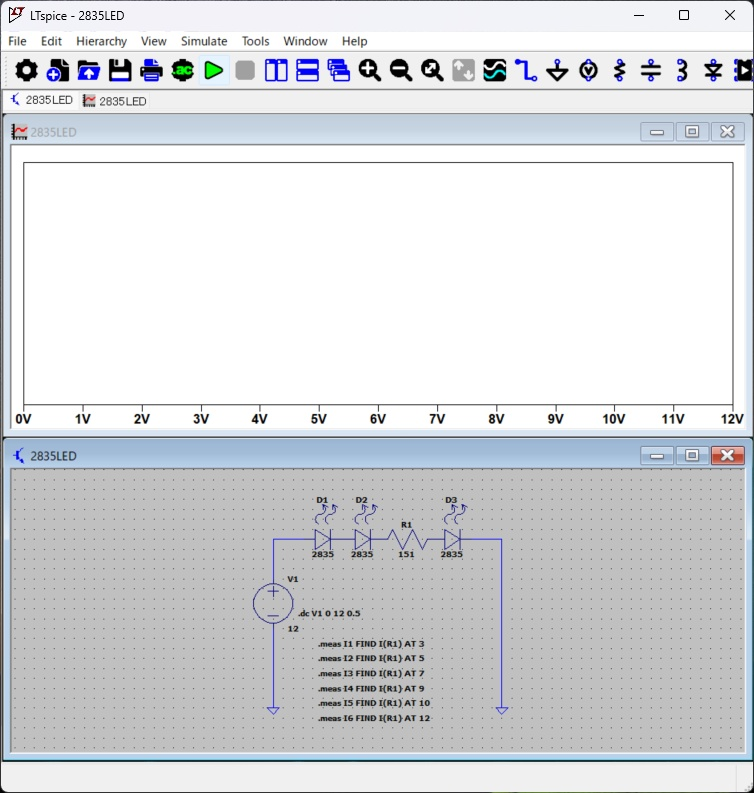Switch to the 2835LED waveform tab
Image resolution: width=754 pixels, height=793 pixels.
pyautogui.click(x=115, y=101)
